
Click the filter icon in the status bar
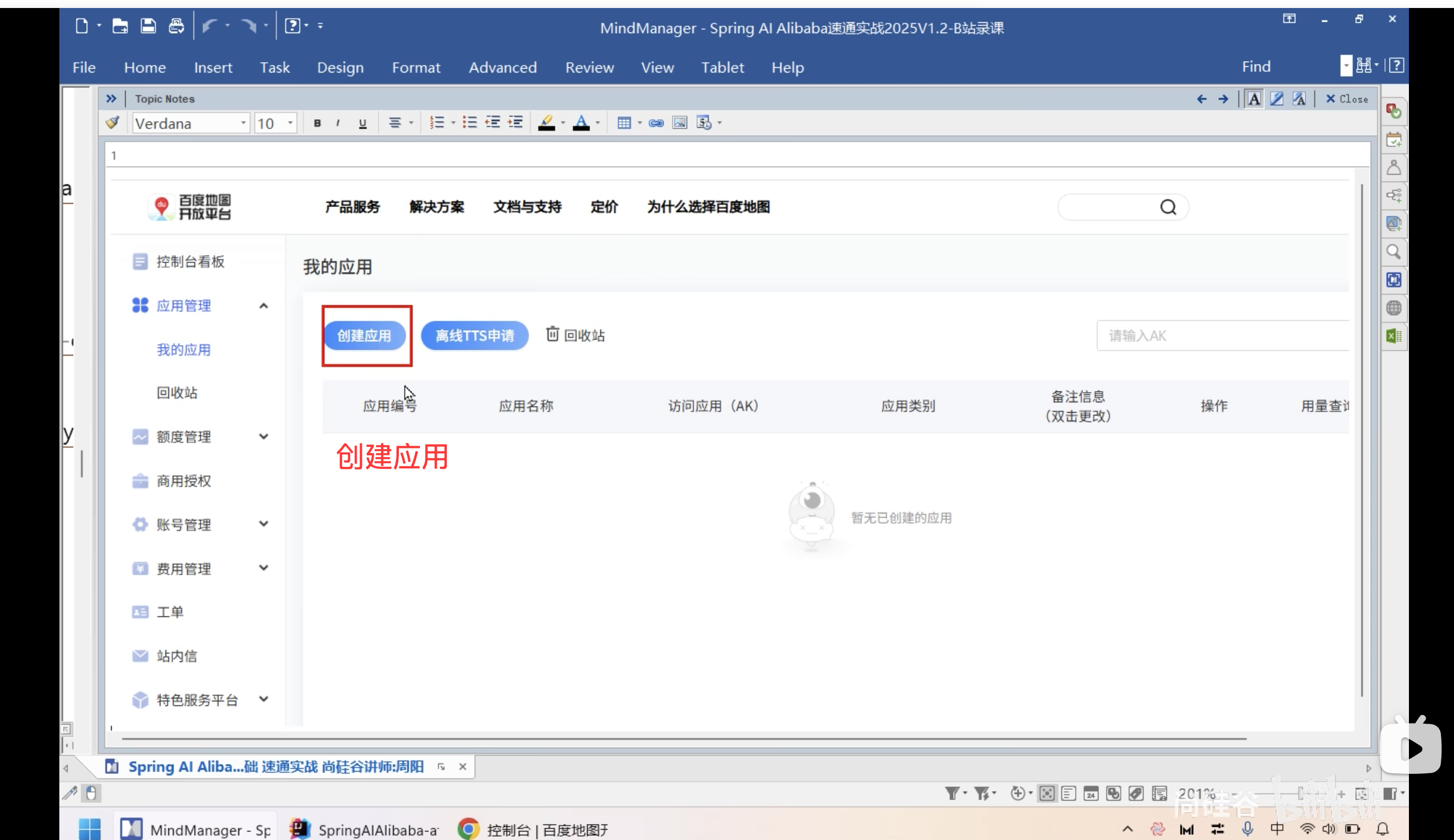tap(952, 793)
